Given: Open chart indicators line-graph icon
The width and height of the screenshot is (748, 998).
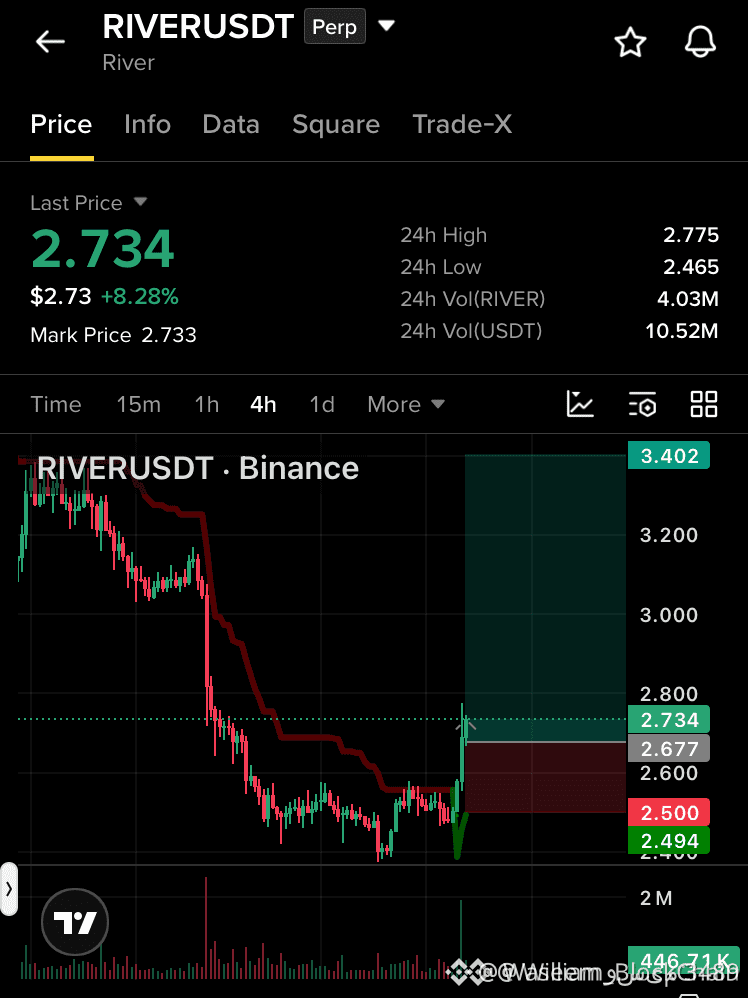Looking at the screenshot, I should click(580, 404).
